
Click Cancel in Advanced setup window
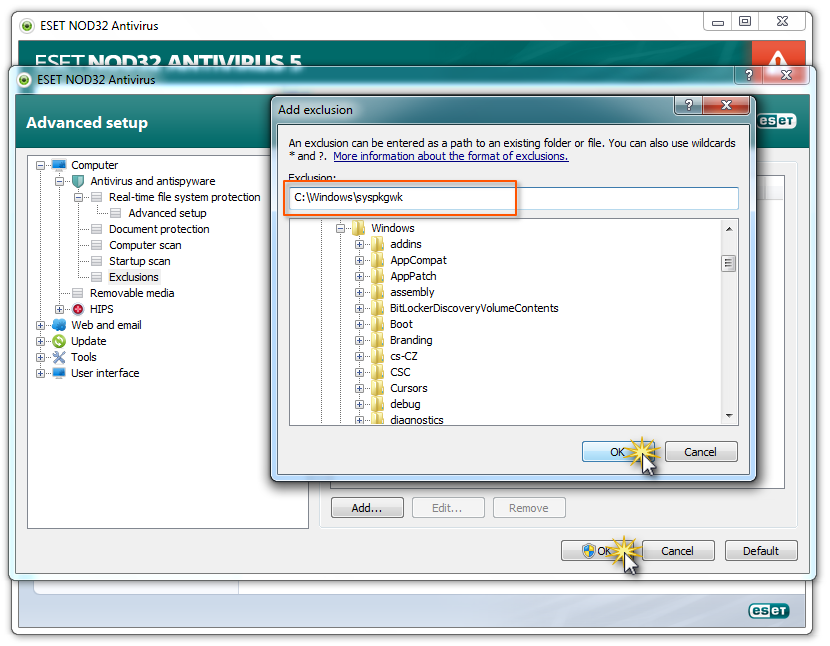677,551
